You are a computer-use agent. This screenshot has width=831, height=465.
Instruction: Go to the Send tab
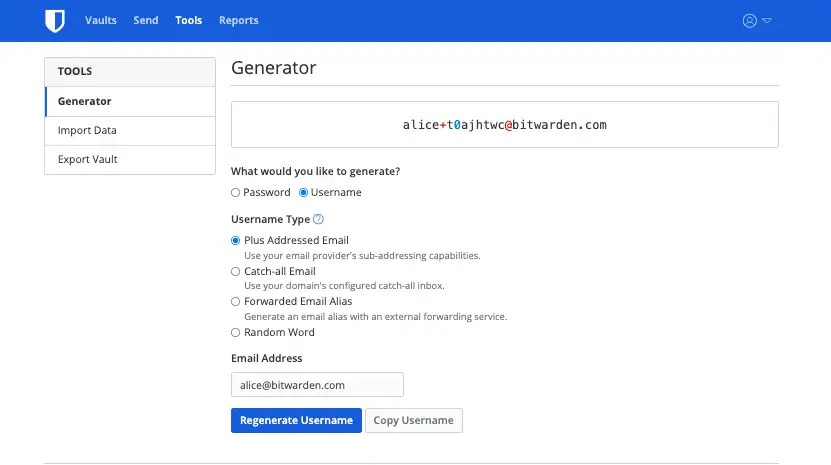[146, 20]
